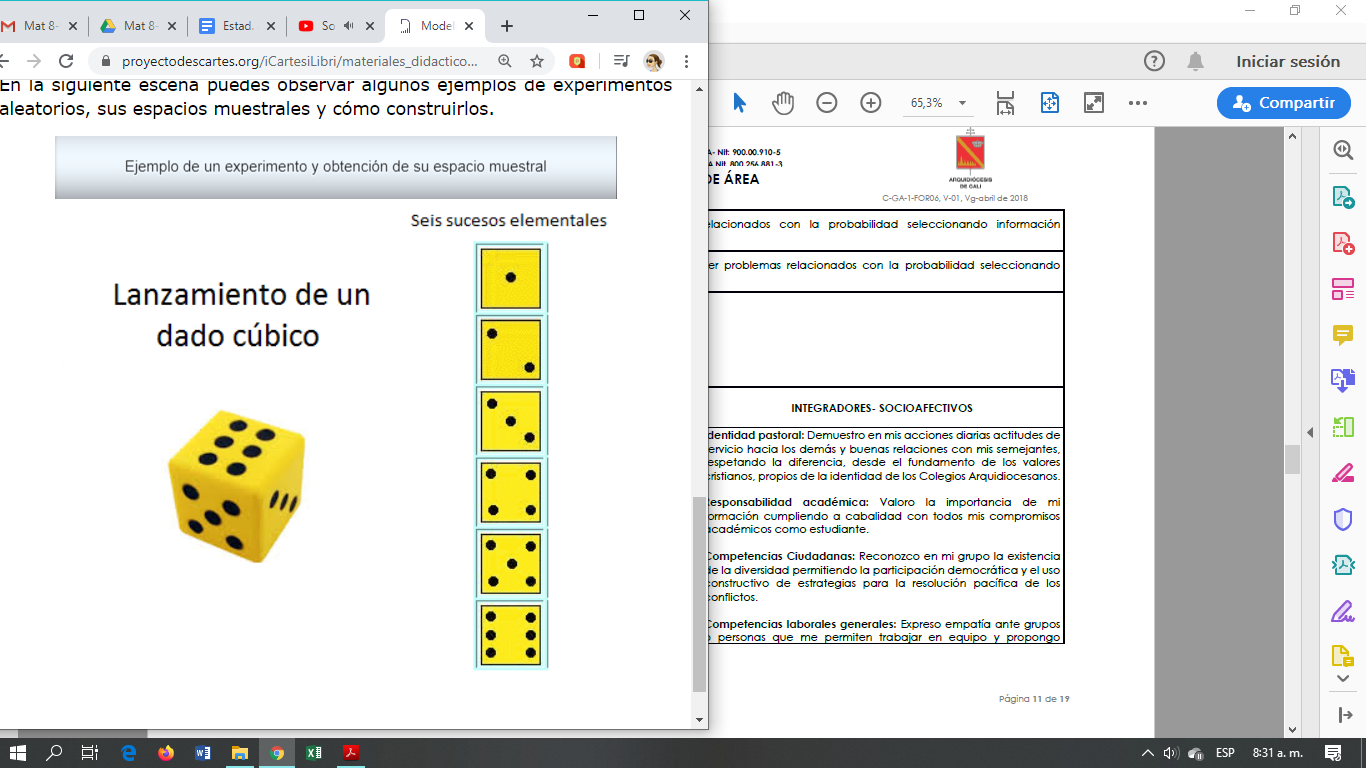Open Acrobat help question mark icon
This screenshot has height=768, width=1366.
coord(1154,61)
